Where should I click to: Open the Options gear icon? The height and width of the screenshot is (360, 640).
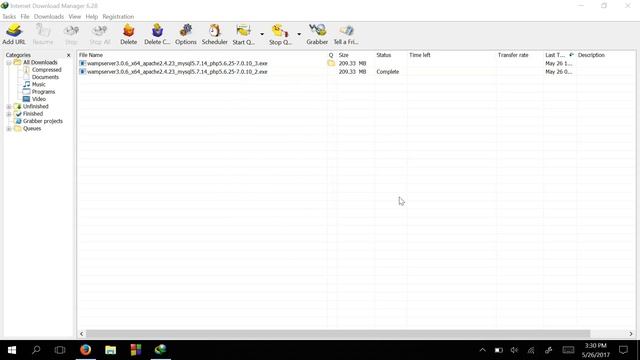click(x=186, y=34)
